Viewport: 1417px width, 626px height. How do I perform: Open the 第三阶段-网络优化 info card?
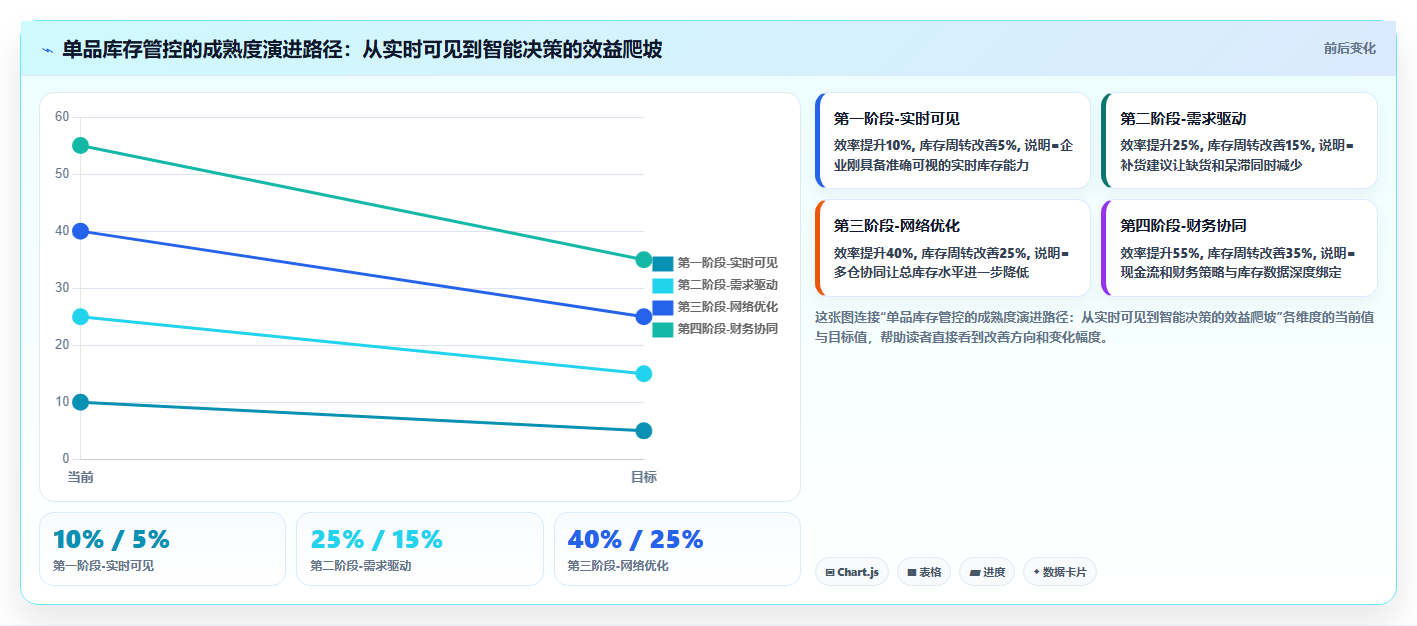tap(953, 248)
